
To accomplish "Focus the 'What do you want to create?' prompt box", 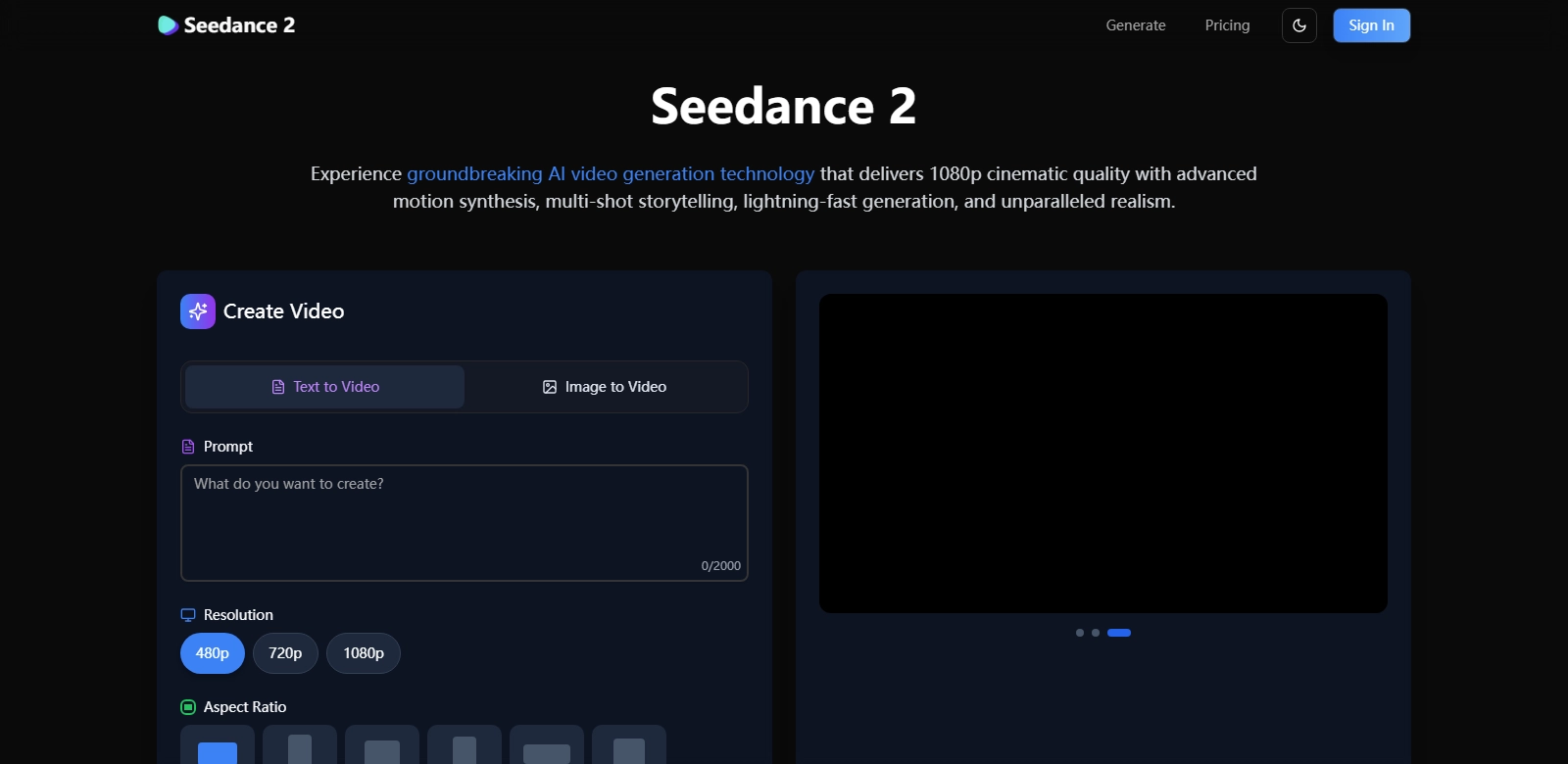I will 465,523.
